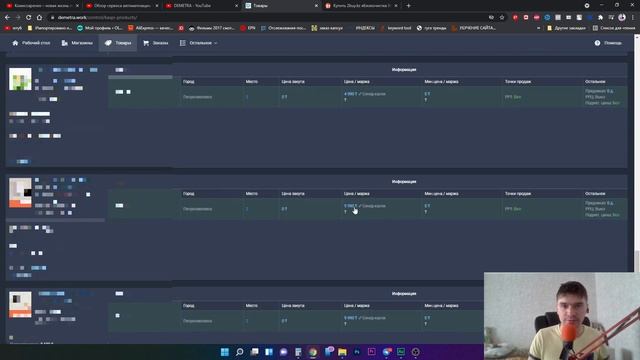This screenshot has height=360, width=640.
Task: Switch to the DEMETRA - YouTube browser tab
Action: [201, 6]
